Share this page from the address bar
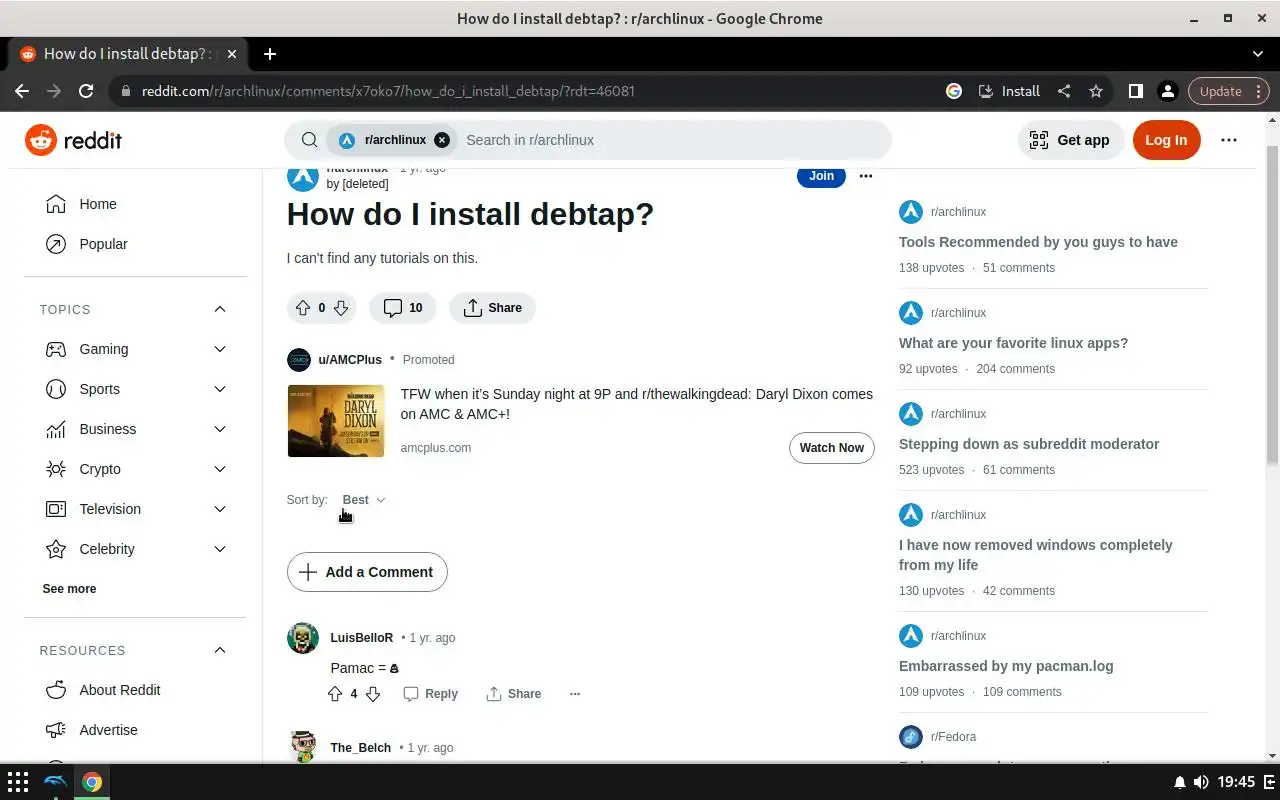 tap(1064, 91)
